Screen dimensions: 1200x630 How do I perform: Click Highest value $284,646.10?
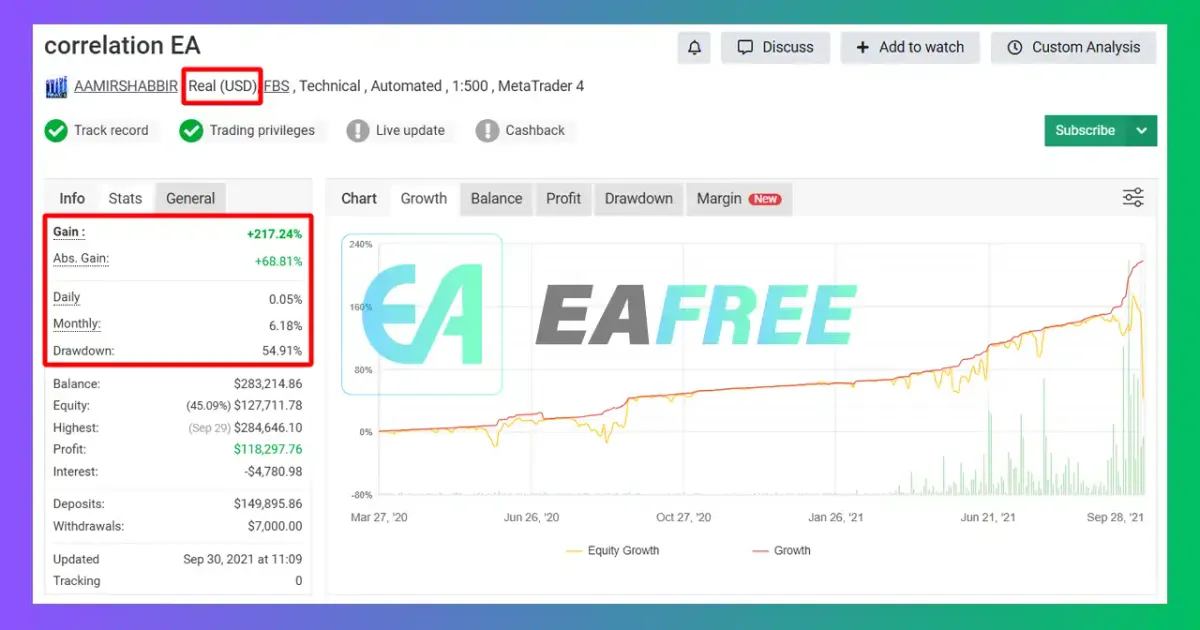tap(268, 428)
